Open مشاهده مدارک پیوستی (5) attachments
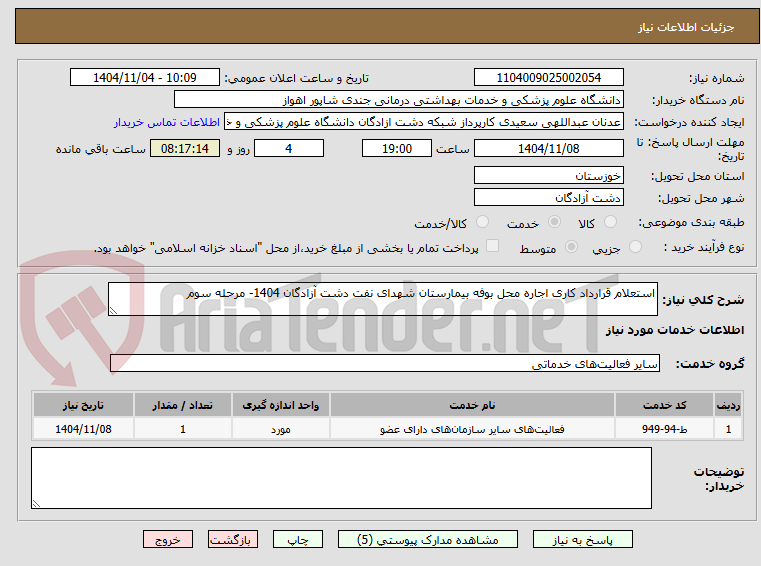This screenshot has width=761, height=566. point(428,539)
